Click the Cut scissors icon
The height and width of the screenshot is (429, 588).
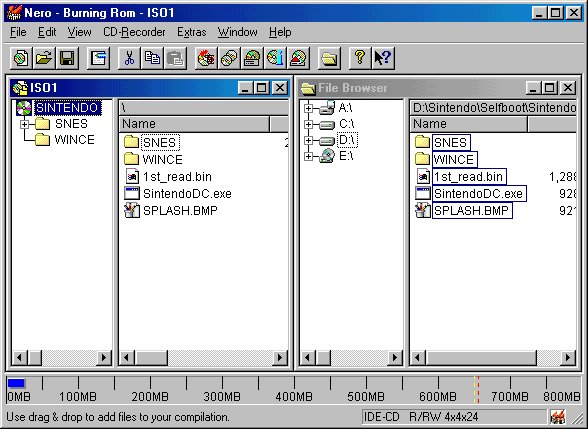129,58
